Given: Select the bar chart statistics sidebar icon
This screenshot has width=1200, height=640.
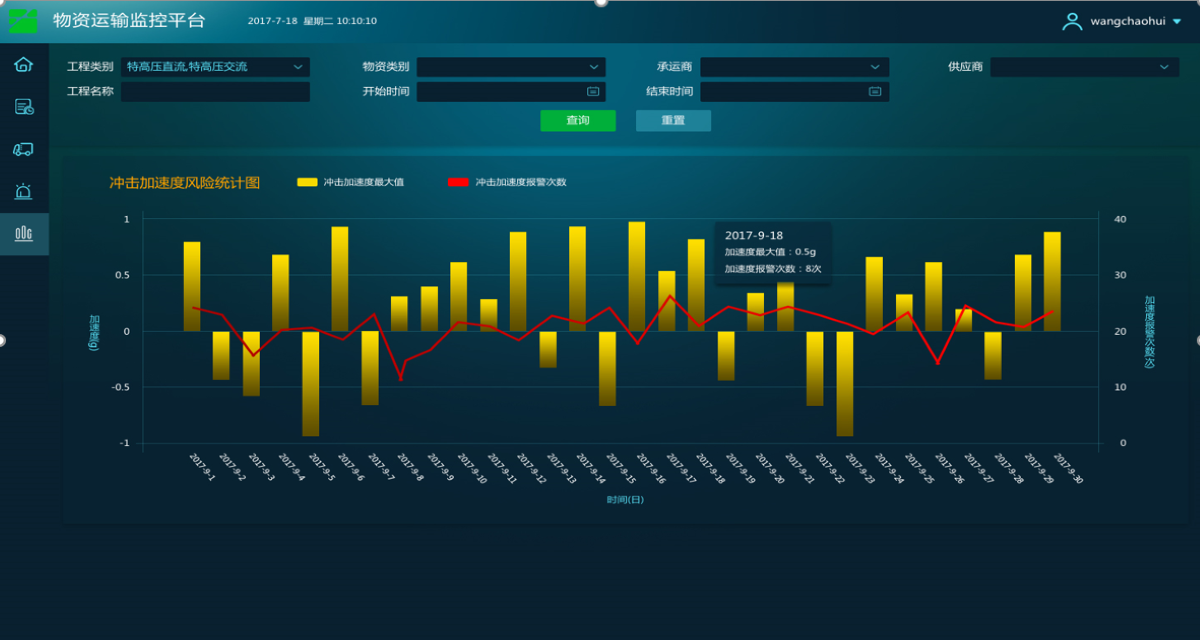Looking at the screenshot, I should [x=23, y=233].
